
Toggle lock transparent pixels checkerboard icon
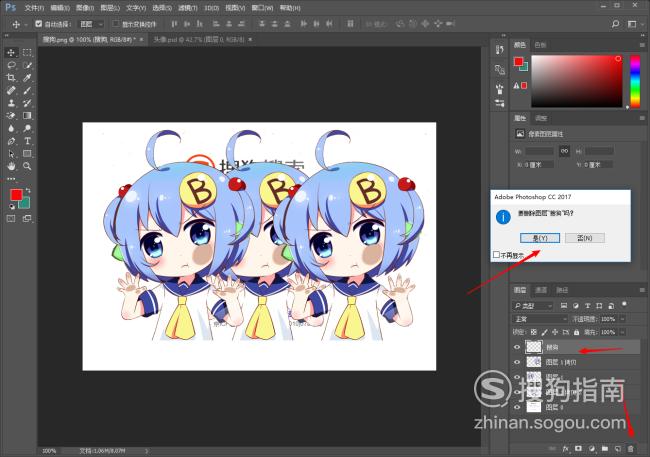point(534,332)
